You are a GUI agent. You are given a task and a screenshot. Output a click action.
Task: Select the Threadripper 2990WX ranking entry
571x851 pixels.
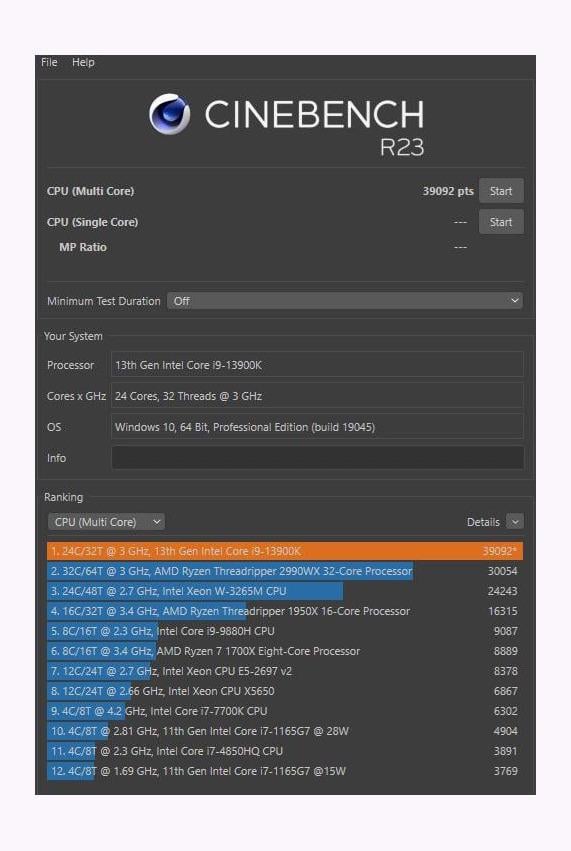[x=285, y=571]
